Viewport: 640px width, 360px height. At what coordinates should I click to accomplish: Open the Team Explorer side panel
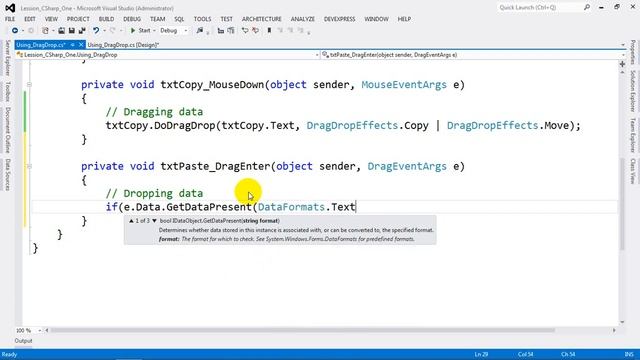point(633,136)
